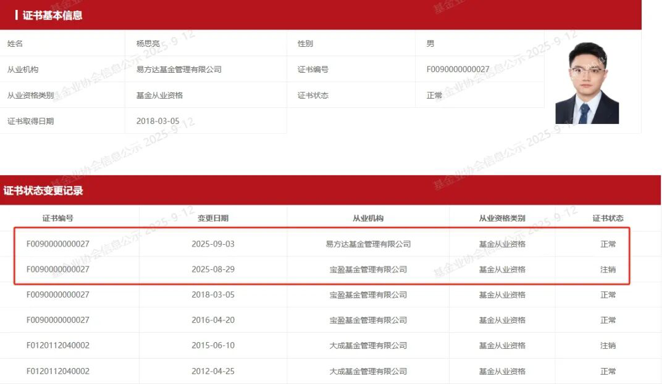Click the 2016-04-20 record date

click(x=213, y=320)
